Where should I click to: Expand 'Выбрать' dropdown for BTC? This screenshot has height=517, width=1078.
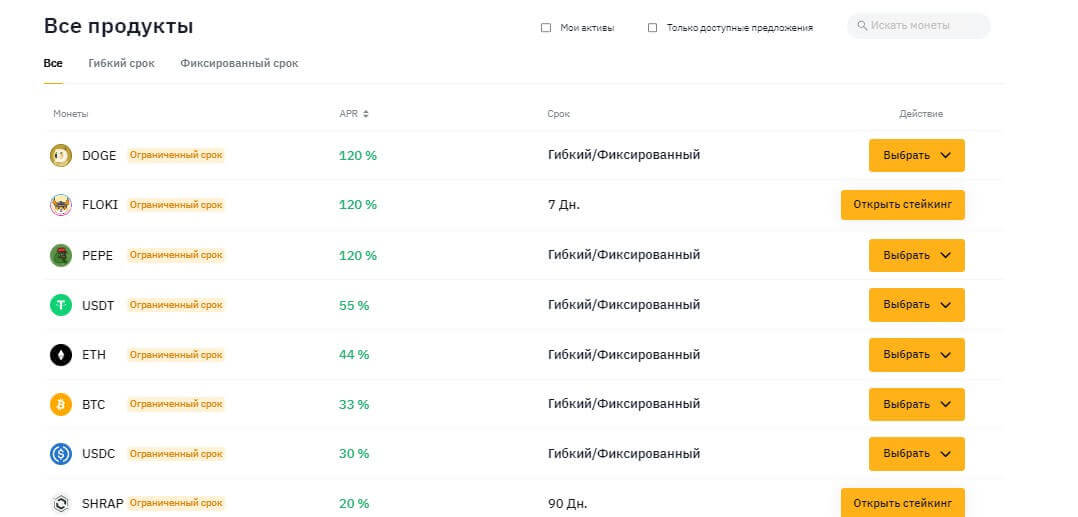tap(916, 405)
